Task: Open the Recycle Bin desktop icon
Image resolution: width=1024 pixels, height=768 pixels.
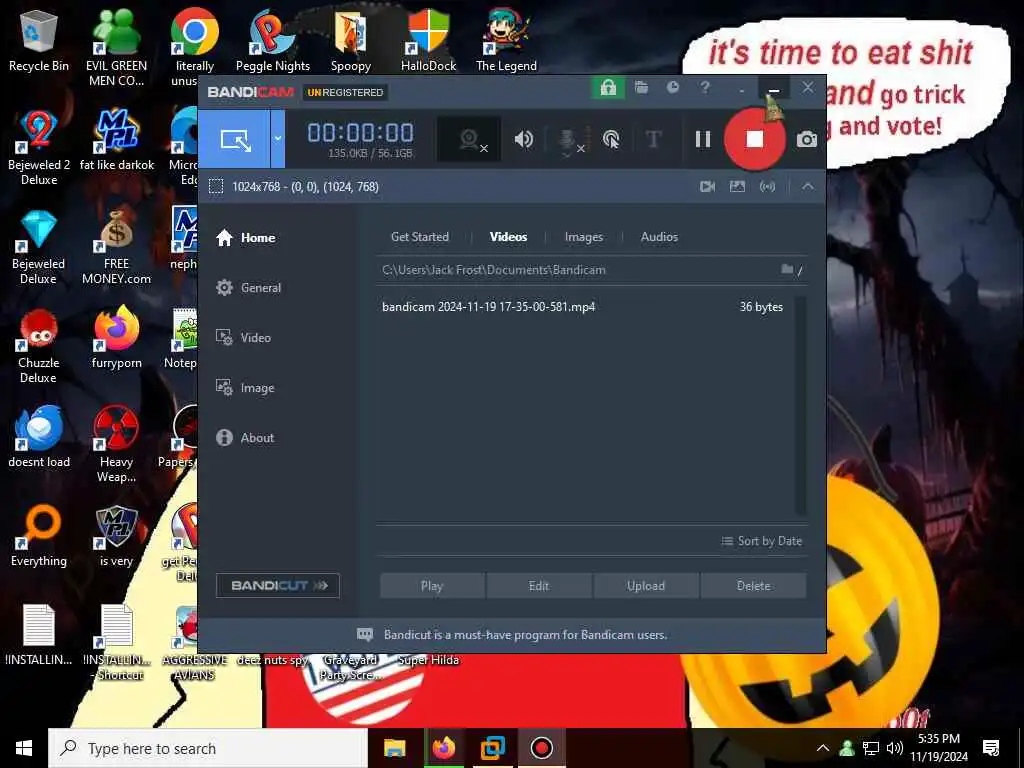Action: tap(39, 41)
